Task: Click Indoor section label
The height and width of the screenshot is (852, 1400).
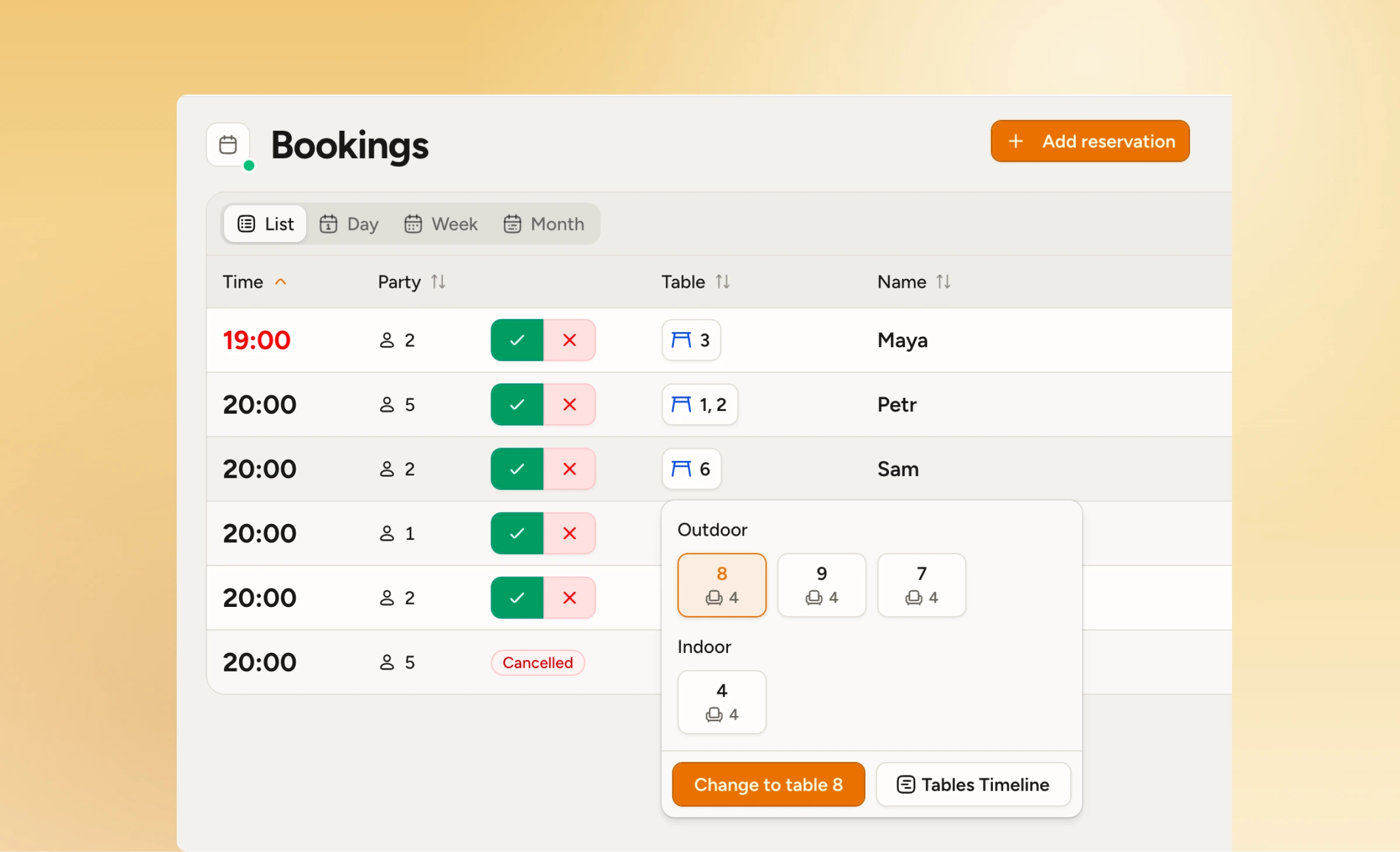Action: (x=704, y=647)
